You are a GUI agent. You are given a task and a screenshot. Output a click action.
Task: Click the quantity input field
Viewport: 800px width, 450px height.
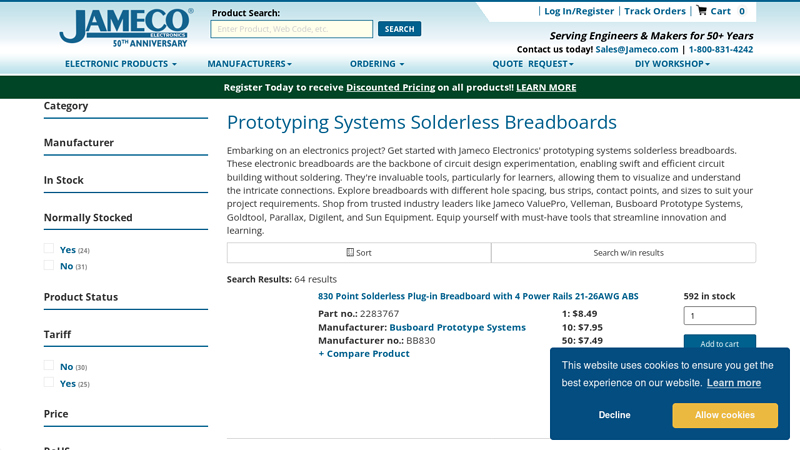coord(719,315)
